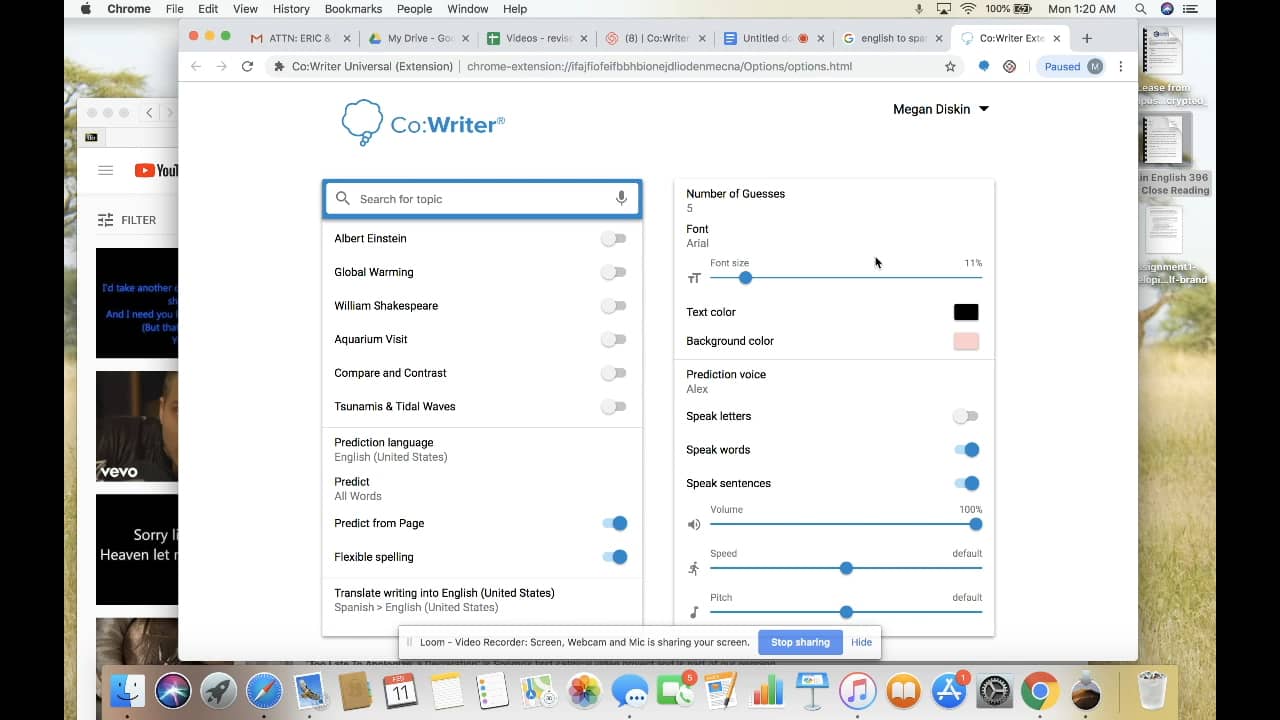Open App Store from the Dock
Viewport: 1280px width, 720px height.
[x=948, y=691]
